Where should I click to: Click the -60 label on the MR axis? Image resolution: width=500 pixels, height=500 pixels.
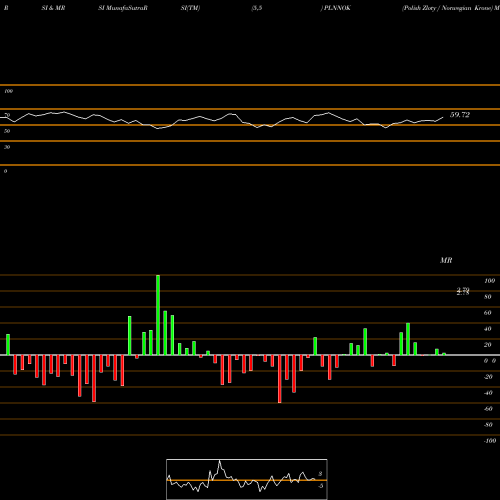488,409
